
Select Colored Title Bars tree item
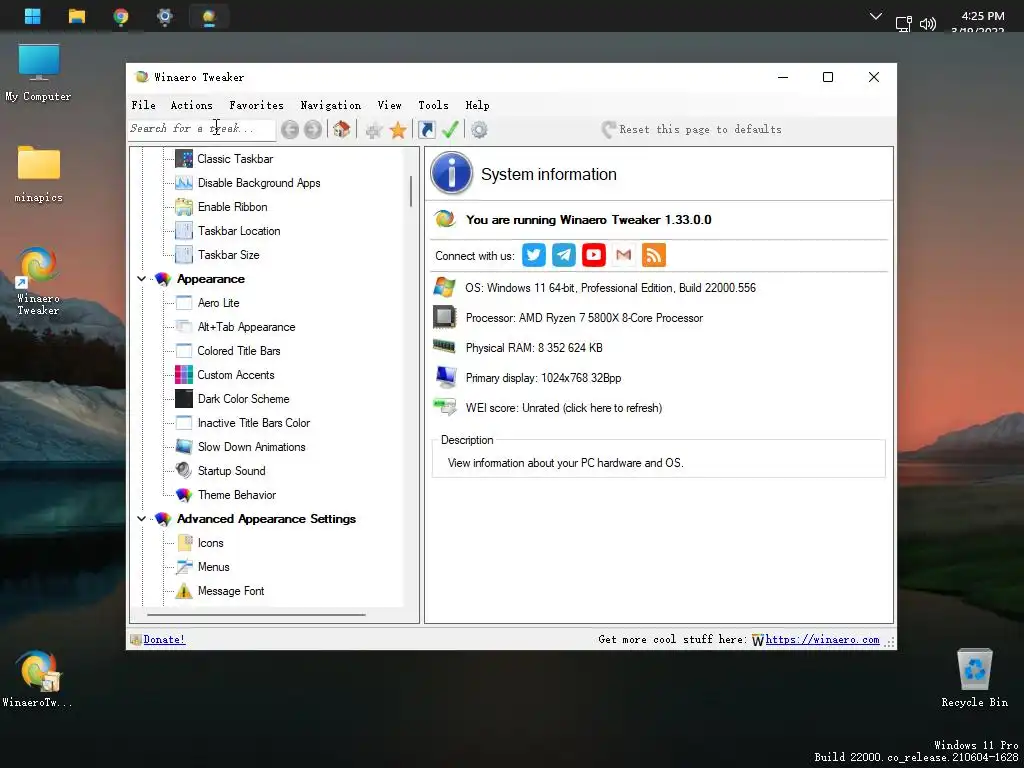[x=239, y=351]
